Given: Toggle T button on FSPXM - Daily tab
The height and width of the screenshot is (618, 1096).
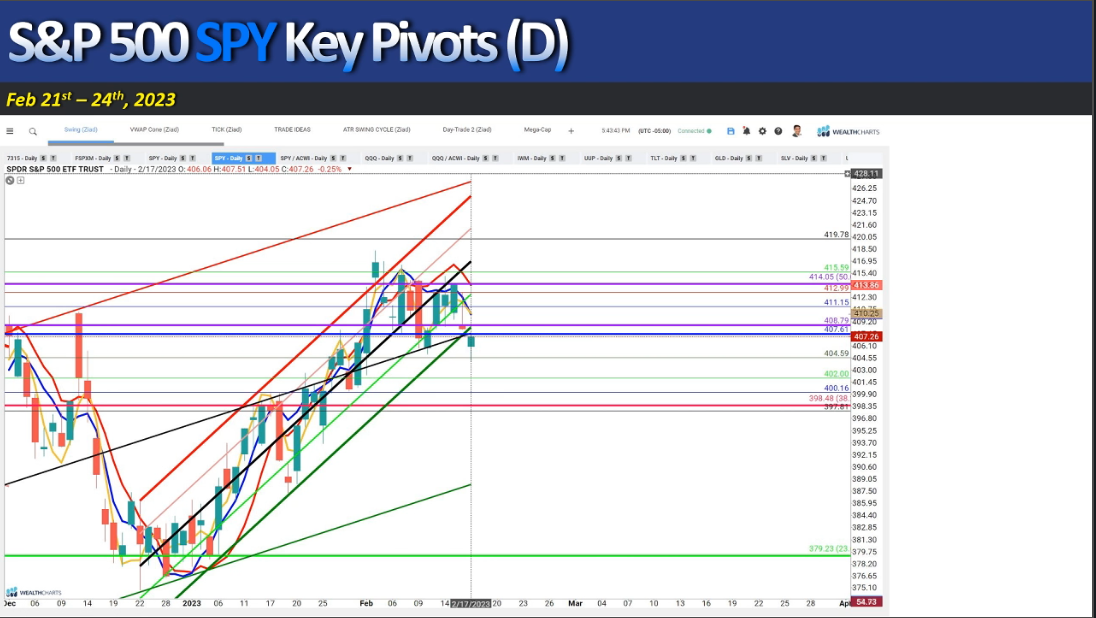Looking at the screenshot, I should [127, 159].
